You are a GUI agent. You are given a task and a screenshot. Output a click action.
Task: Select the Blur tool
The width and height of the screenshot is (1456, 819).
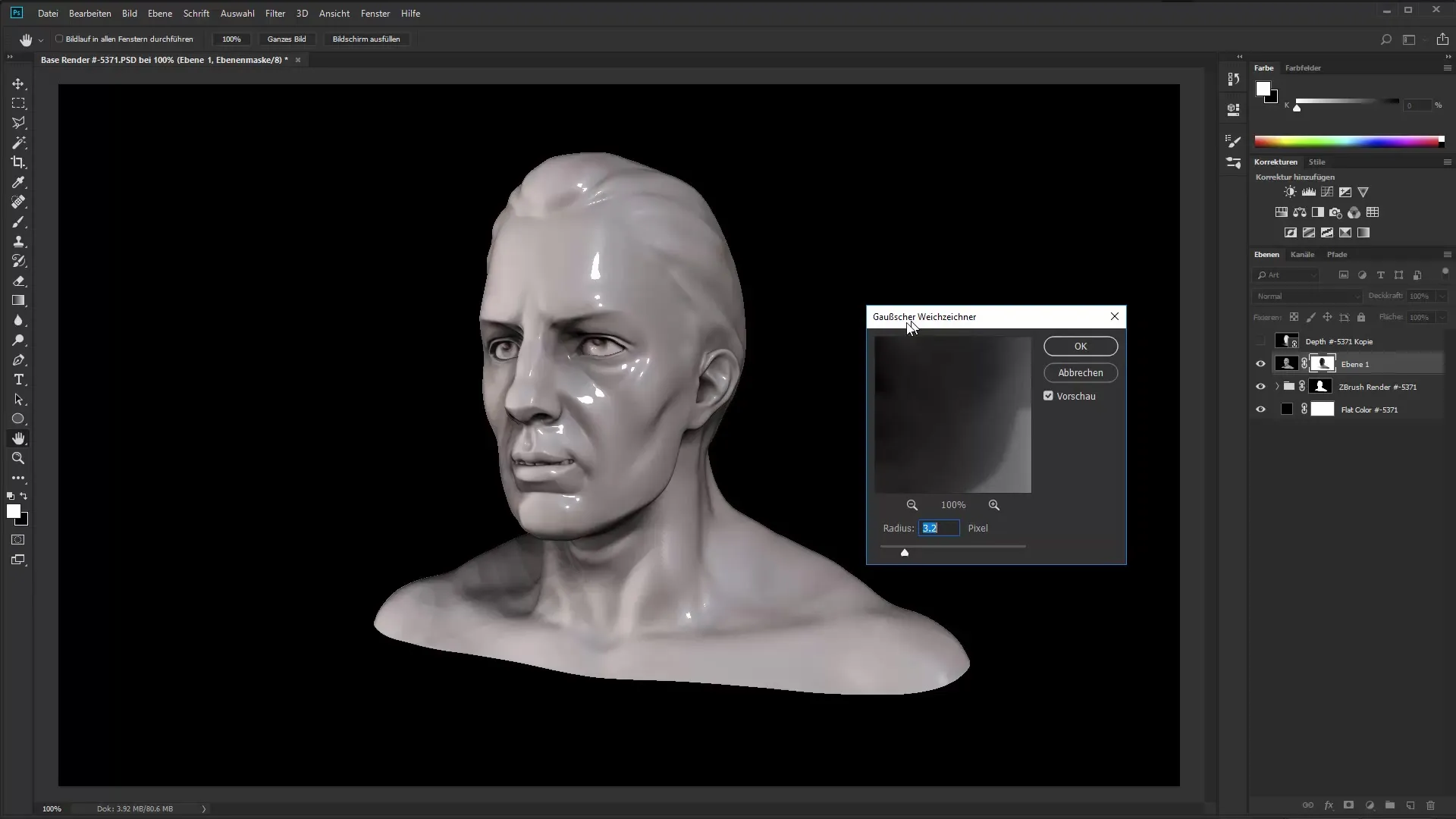(18, 320)
